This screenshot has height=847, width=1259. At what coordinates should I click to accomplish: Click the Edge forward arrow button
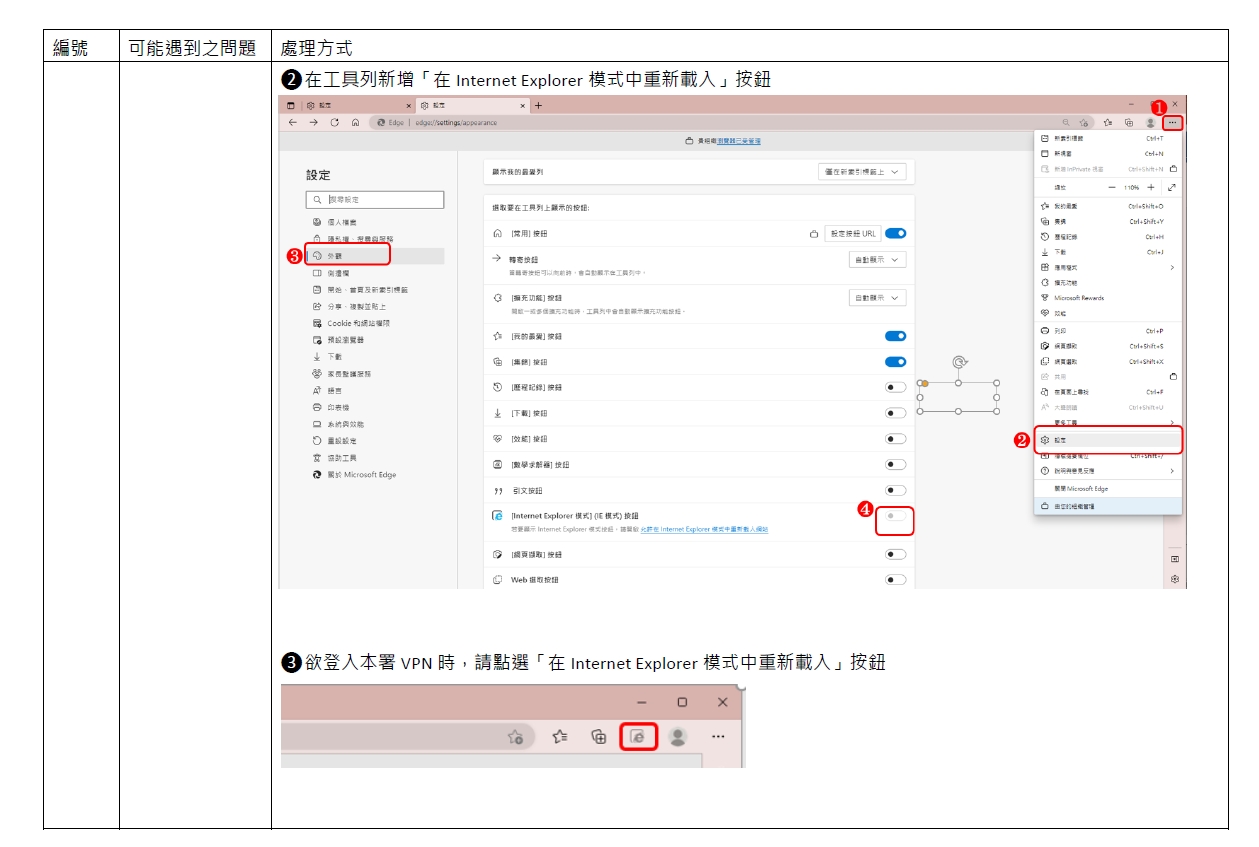coord(313,122)
